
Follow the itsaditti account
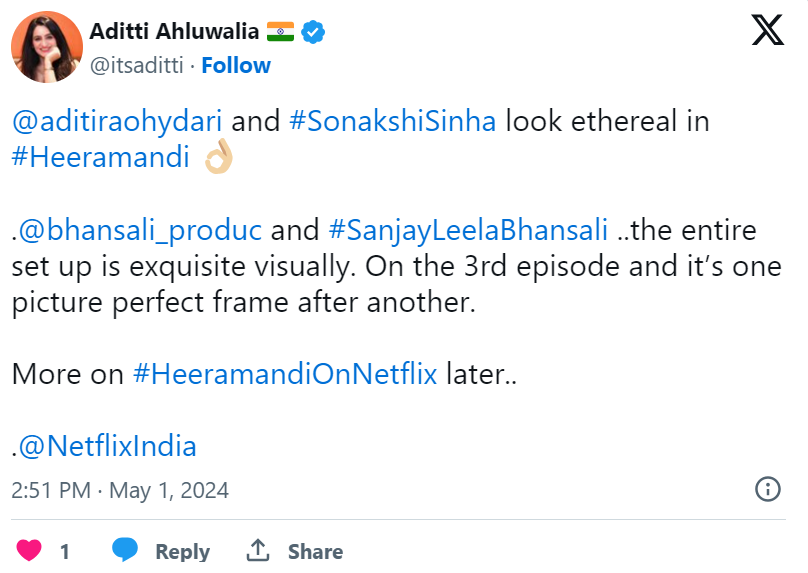pos(236,66)
